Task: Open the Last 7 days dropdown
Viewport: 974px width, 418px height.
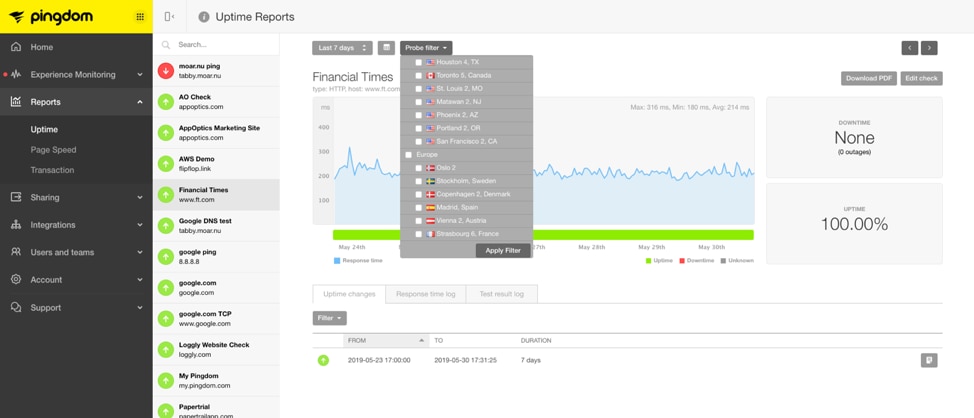Action: (x=342, y=48)
